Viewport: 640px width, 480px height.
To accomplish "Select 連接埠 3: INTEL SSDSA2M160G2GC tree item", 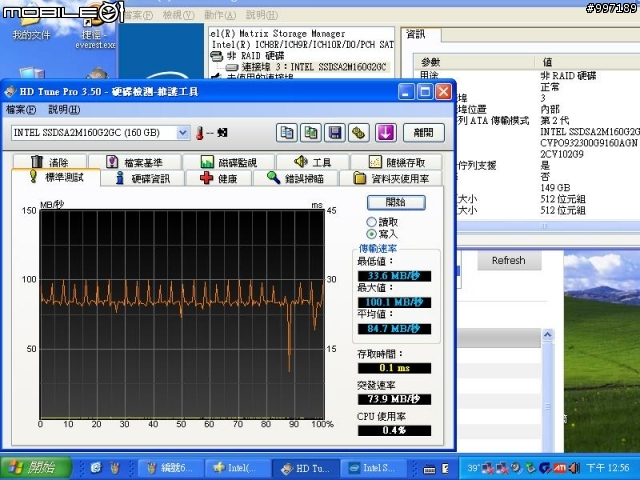I will [313, 67].
